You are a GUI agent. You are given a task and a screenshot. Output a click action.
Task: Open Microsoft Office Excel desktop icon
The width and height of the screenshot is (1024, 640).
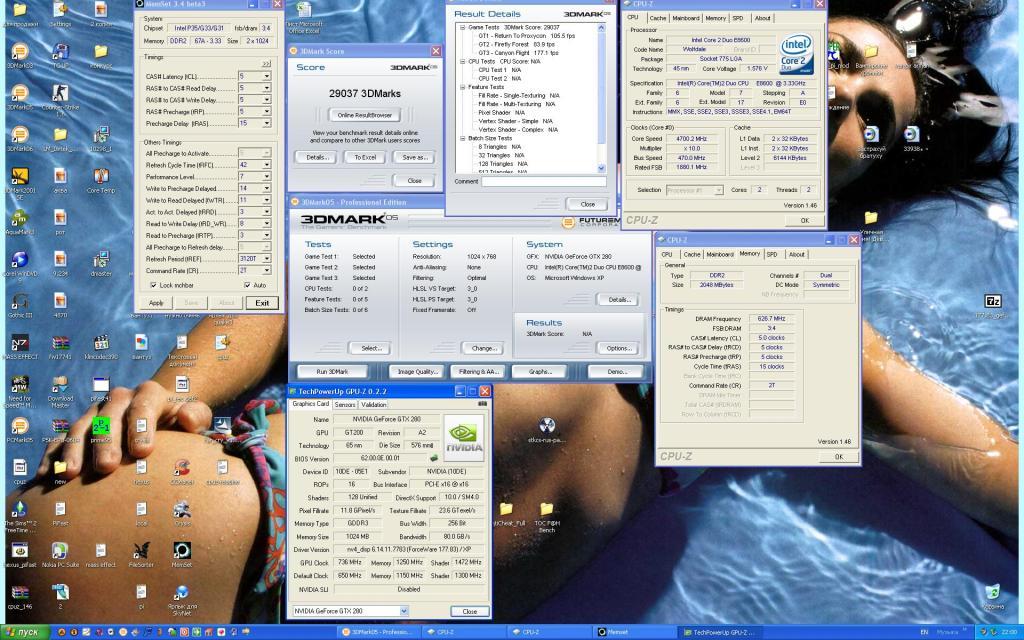[x=304, y=10]
